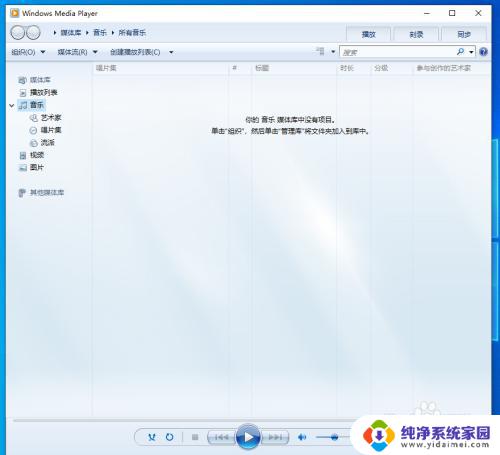Select the 音乐 node in sidebar
This screenshot has height=455, width=500.
[37, 105]
